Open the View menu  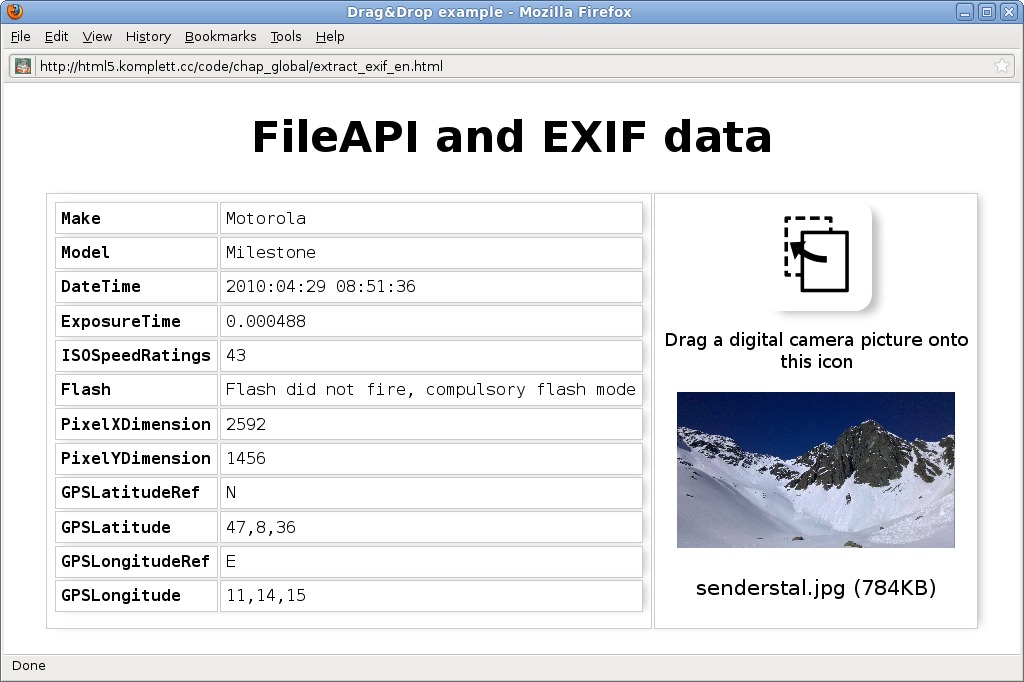click(97, 36)
